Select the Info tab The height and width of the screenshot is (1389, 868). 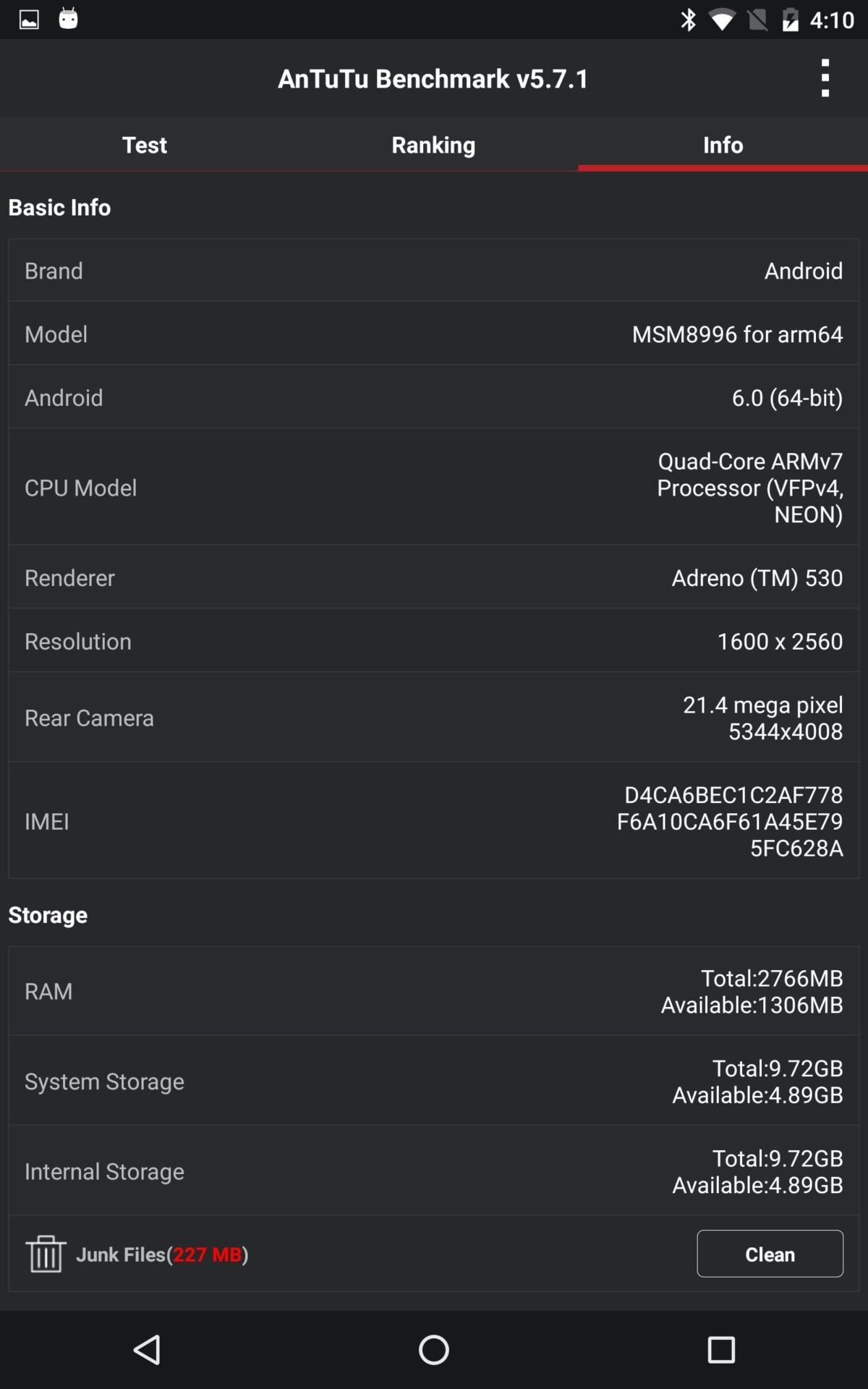pos(723,145)
